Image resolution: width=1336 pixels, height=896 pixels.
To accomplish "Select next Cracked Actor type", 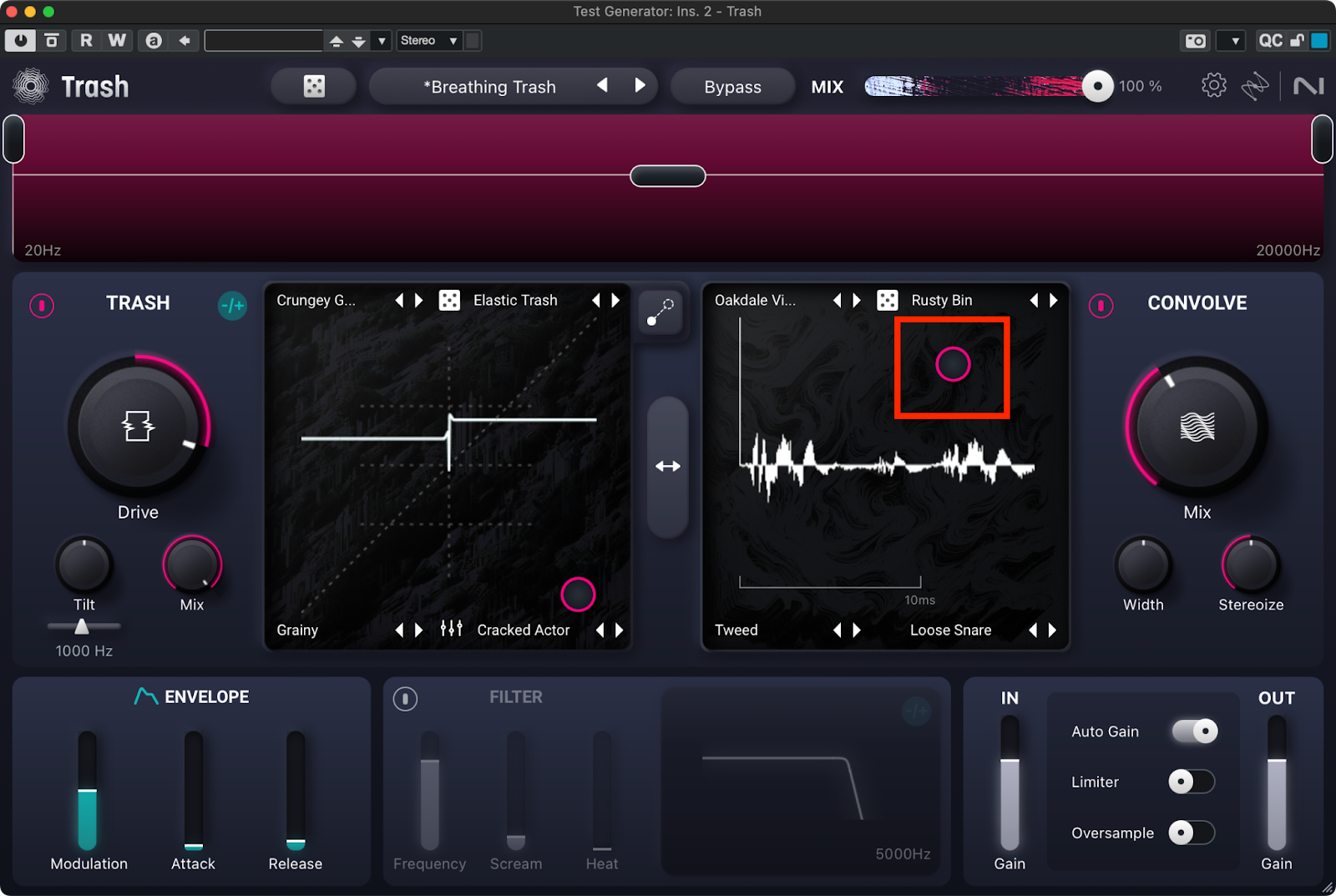I will (619, 630).
